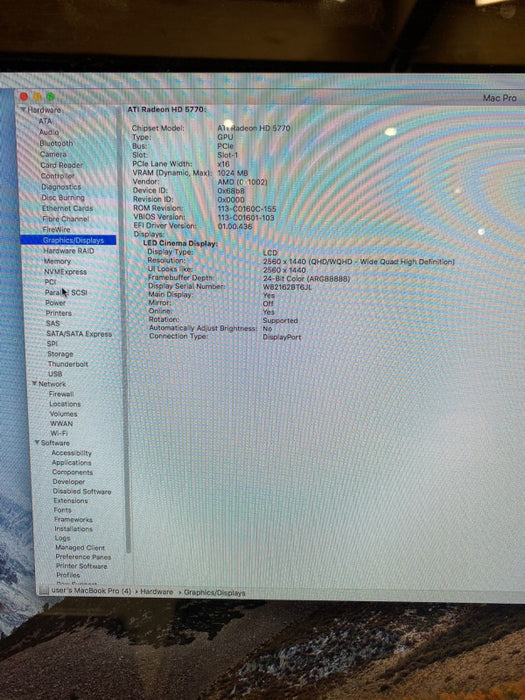Open Printer Software entry

coord(81,566)
